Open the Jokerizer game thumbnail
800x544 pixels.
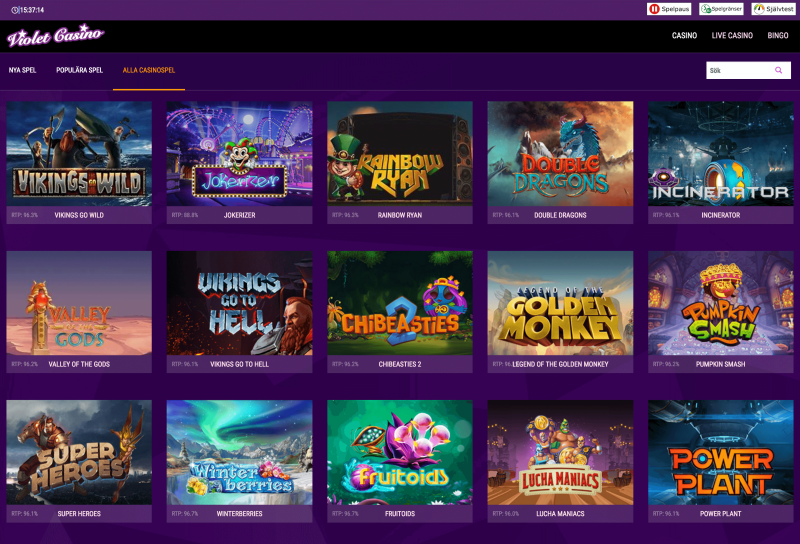[x=239, y=154]
